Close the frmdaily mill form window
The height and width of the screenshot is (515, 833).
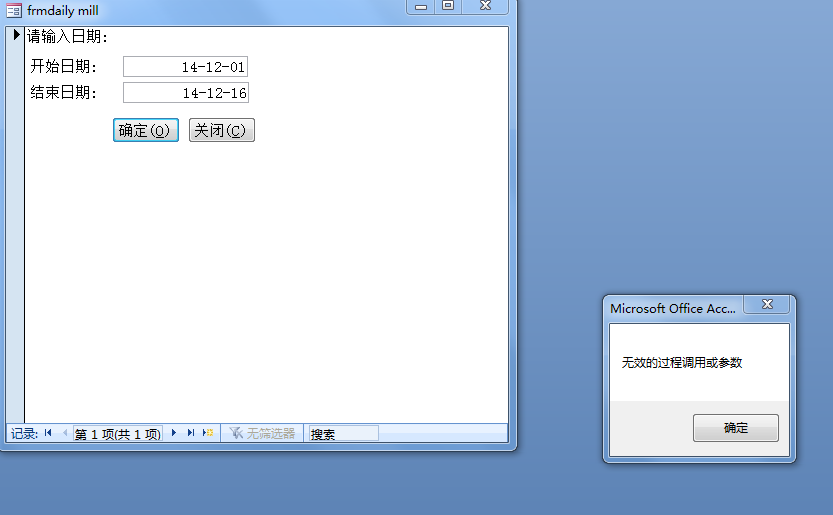[485, 7]
